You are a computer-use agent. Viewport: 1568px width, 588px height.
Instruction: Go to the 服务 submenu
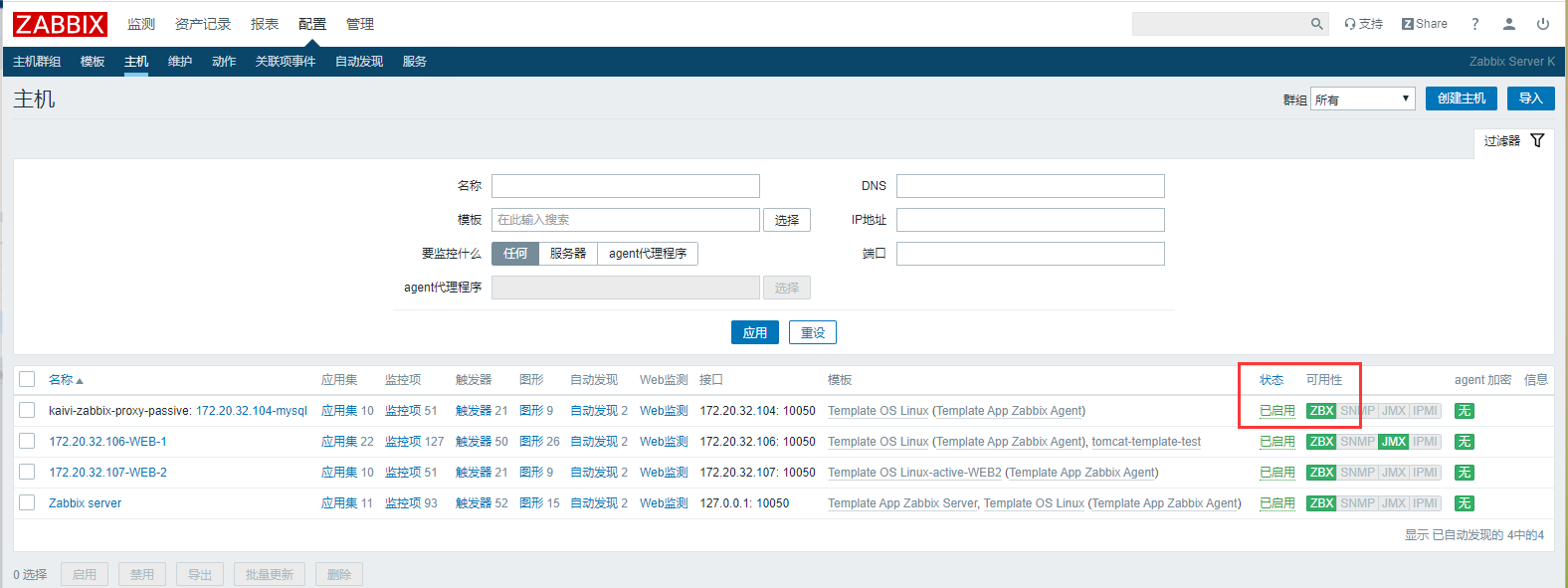[x=415, y=62]
